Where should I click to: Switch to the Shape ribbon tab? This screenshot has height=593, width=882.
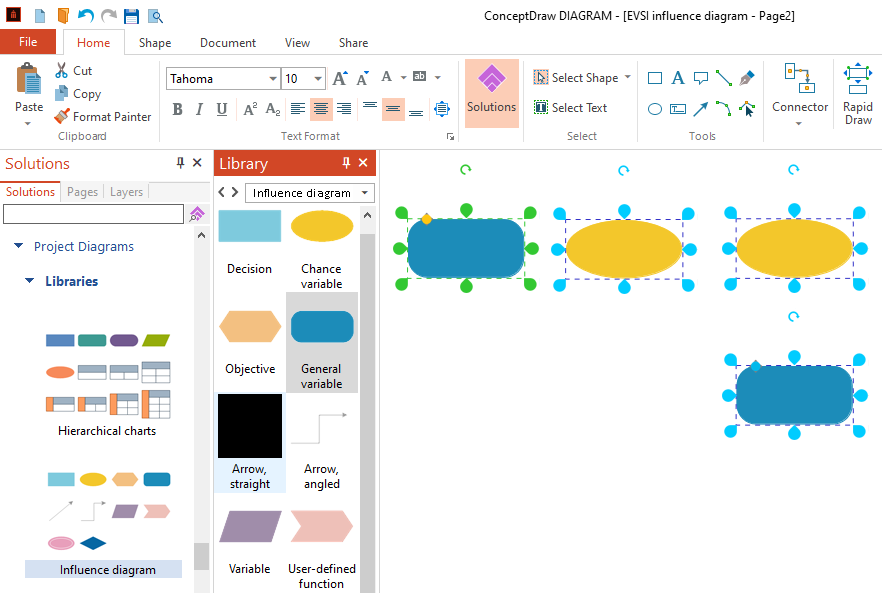(155, 43)
